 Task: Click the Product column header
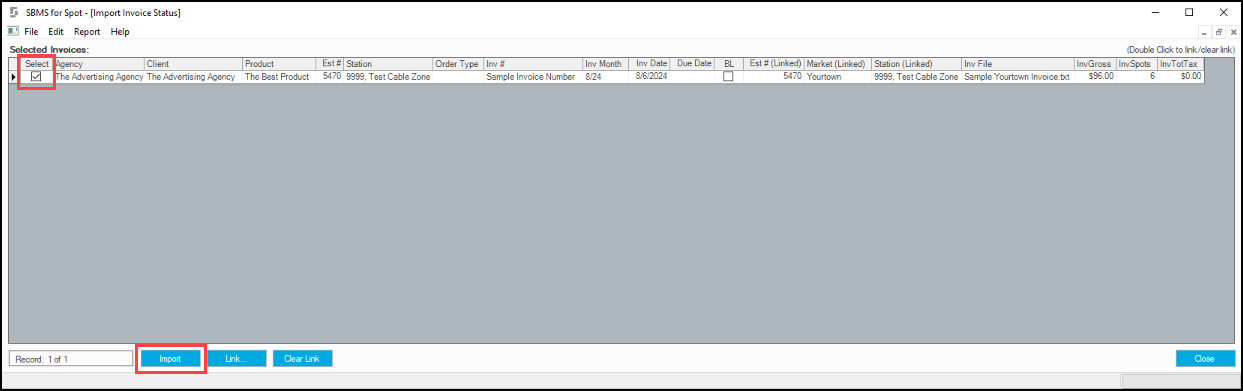pos(278,64)
